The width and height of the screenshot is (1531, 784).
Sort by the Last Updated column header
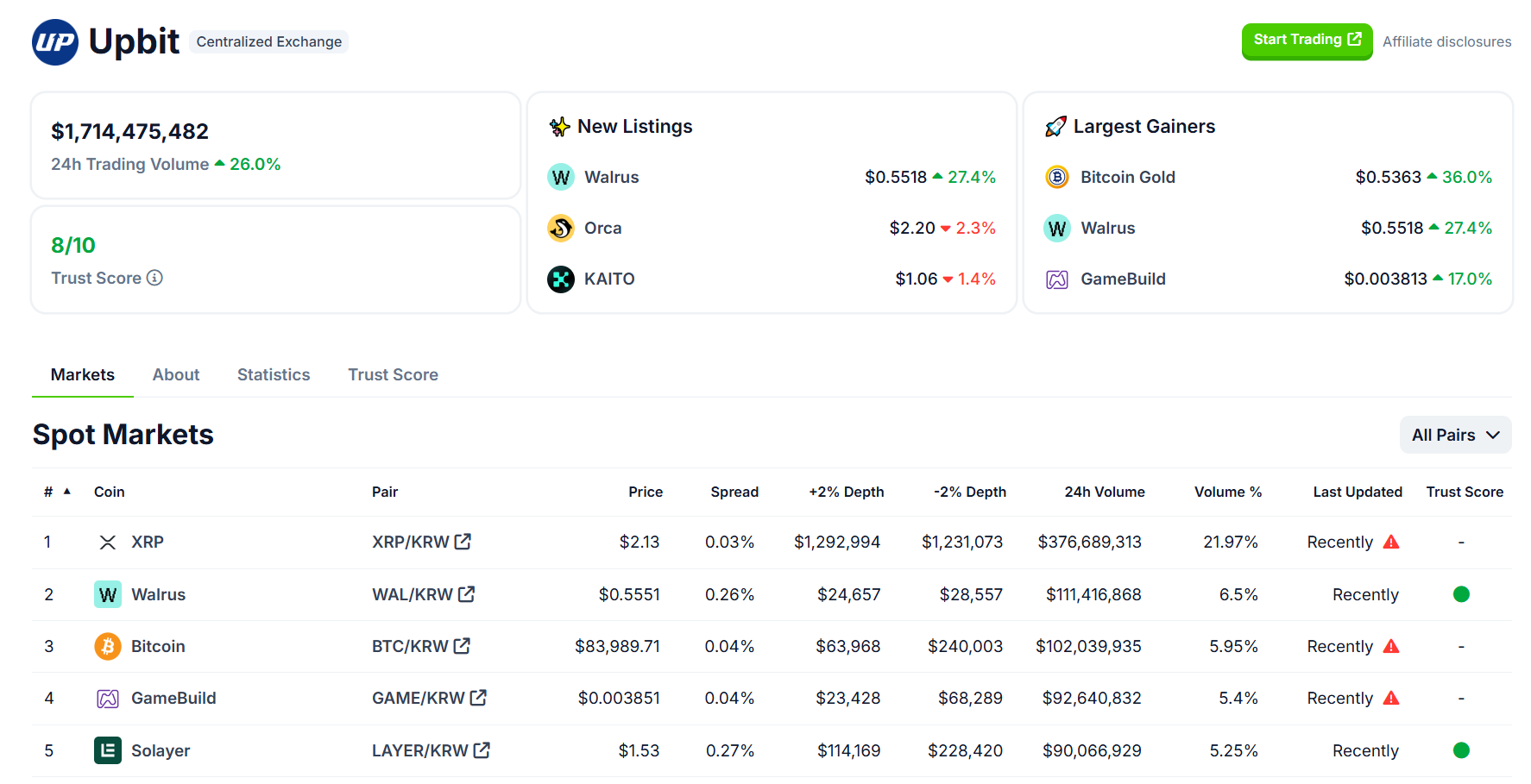[1358, 492]
